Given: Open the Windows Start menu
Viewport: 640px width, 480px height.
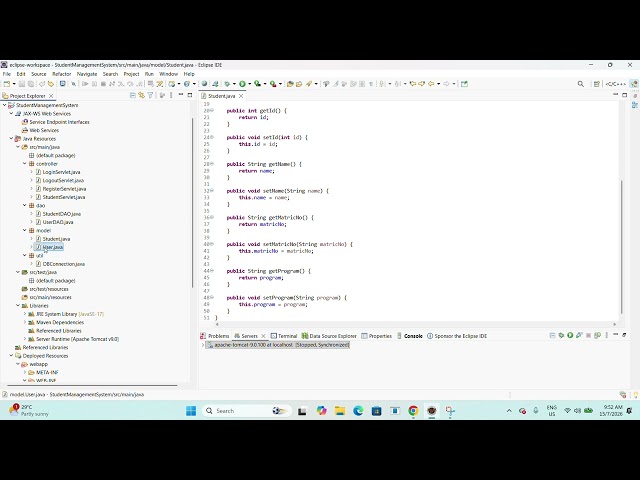Looking at the screenshot, I should point(191,411).
